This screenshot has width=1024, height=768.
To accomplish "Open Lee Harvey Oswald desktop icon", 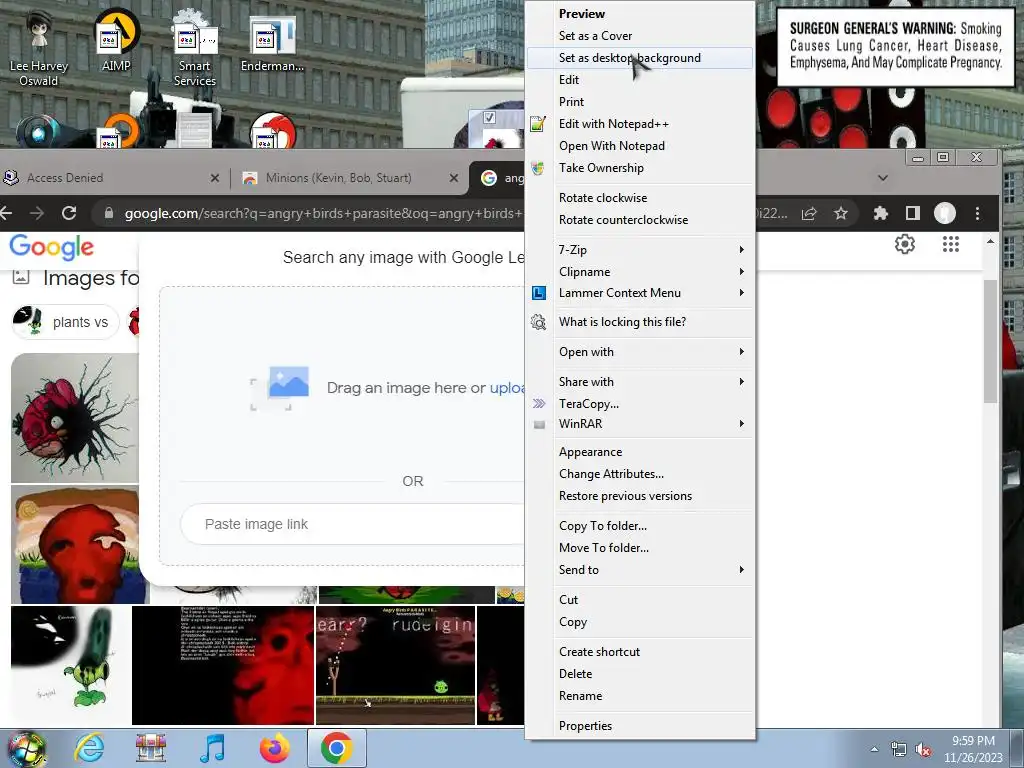I will point(39,49).
